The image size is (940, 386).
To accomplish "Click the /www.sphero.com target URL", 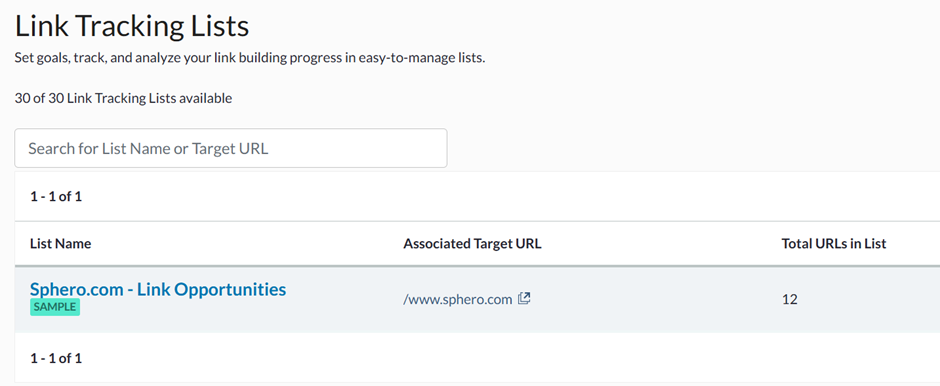I will tap(457, 299).
